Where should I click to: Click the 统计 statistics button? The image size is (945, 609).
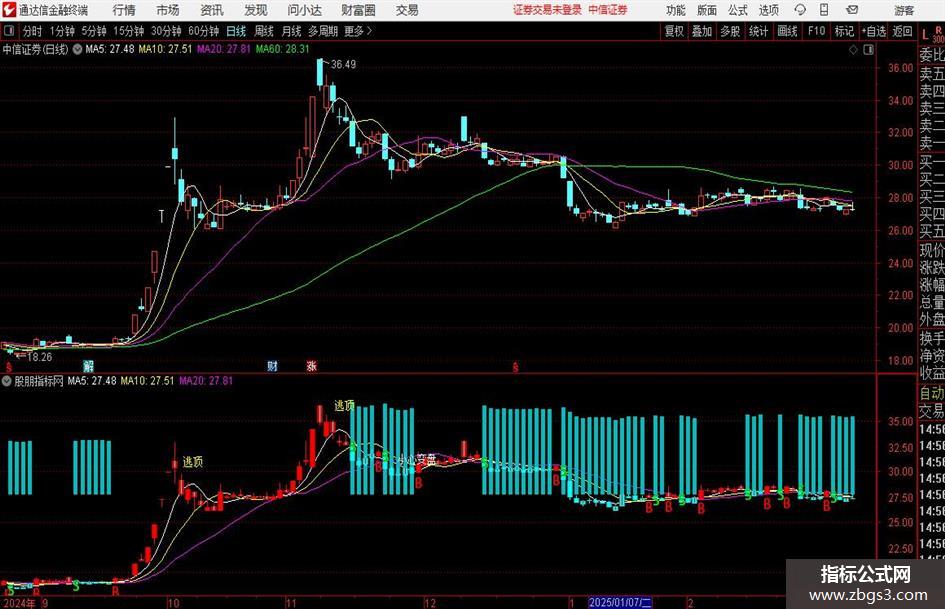coord(758,31)
